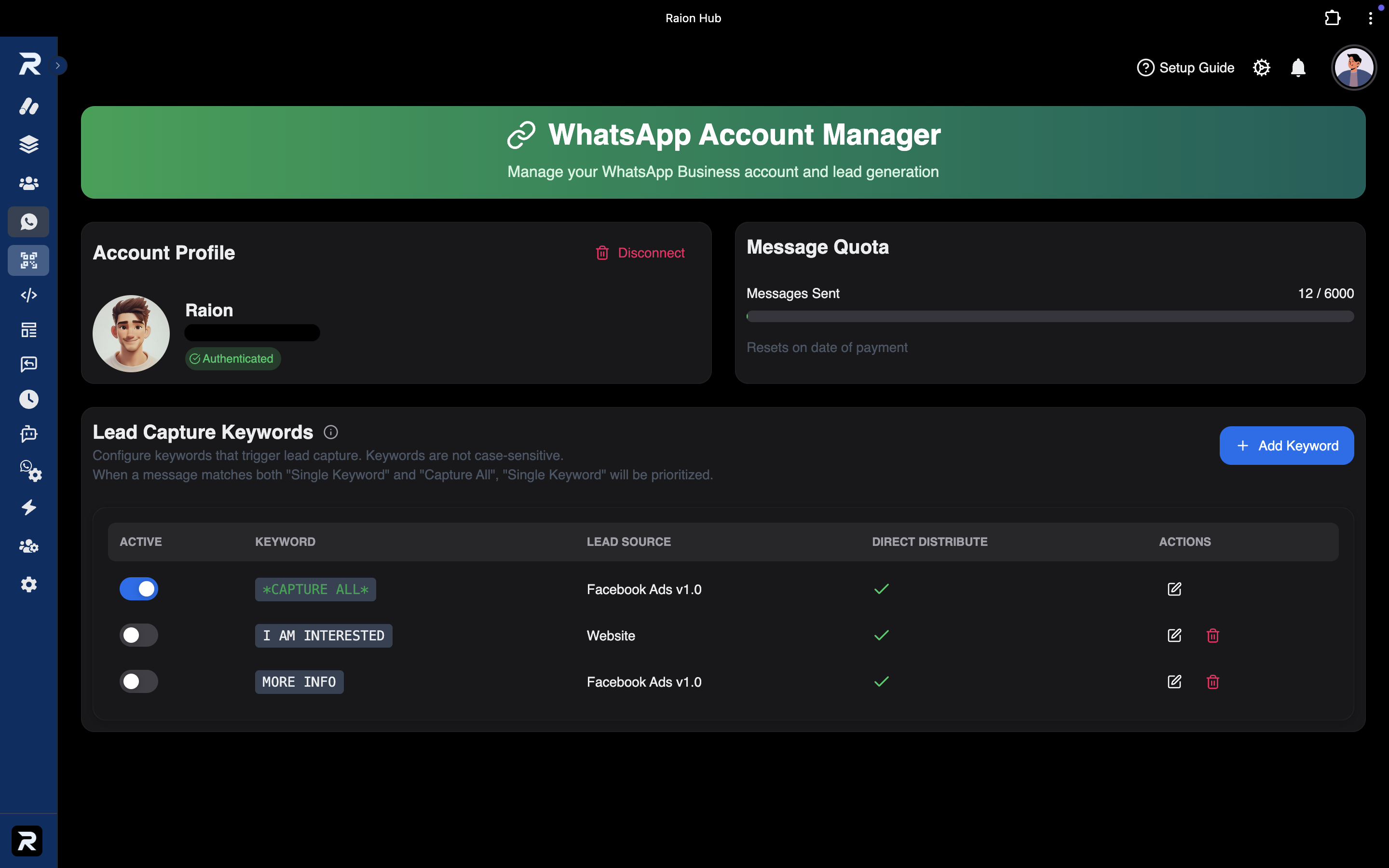Open the chatbot sidebar icon
Screen dimensions: 1389x868
tap(29, 434)
